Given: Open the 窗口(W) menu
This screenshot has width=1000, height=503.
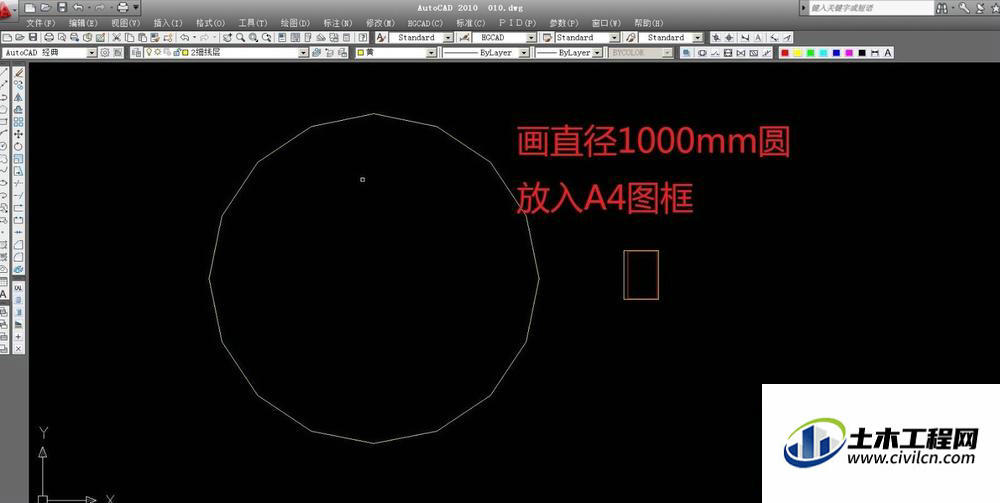Looking at the screenshot, I should click(x=606, y=23).
